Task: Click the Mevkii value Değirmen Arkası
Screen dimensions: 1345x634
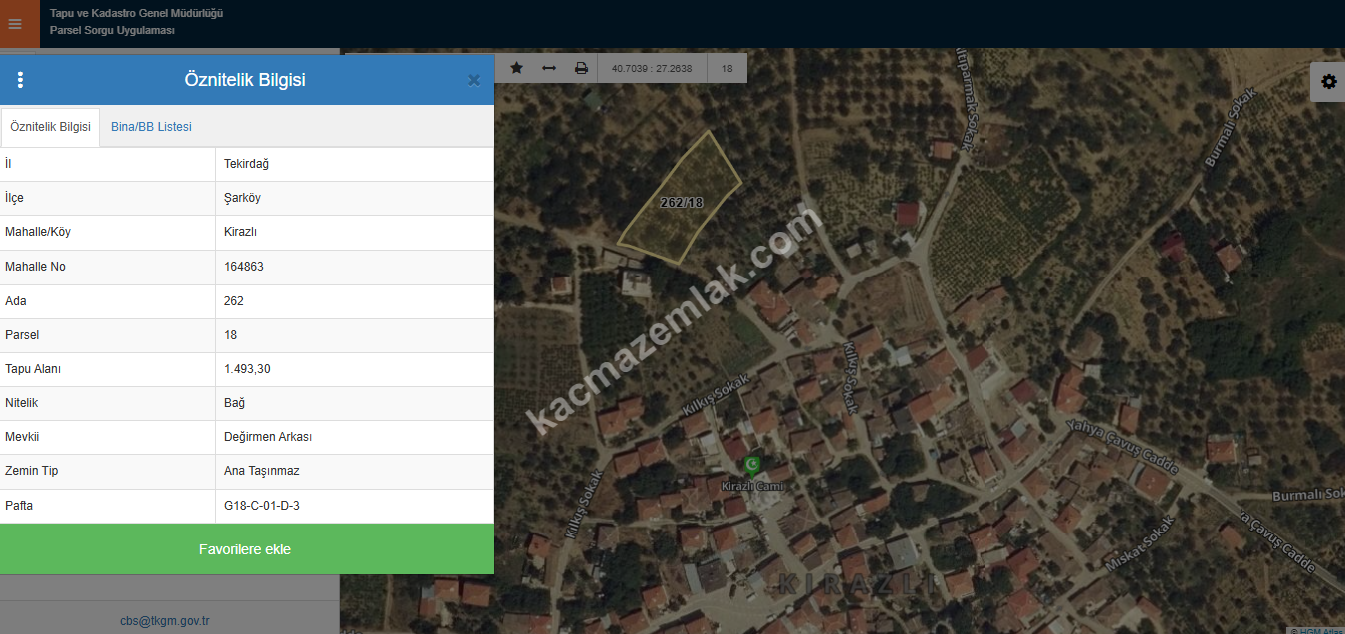Action: pos(268,437)
